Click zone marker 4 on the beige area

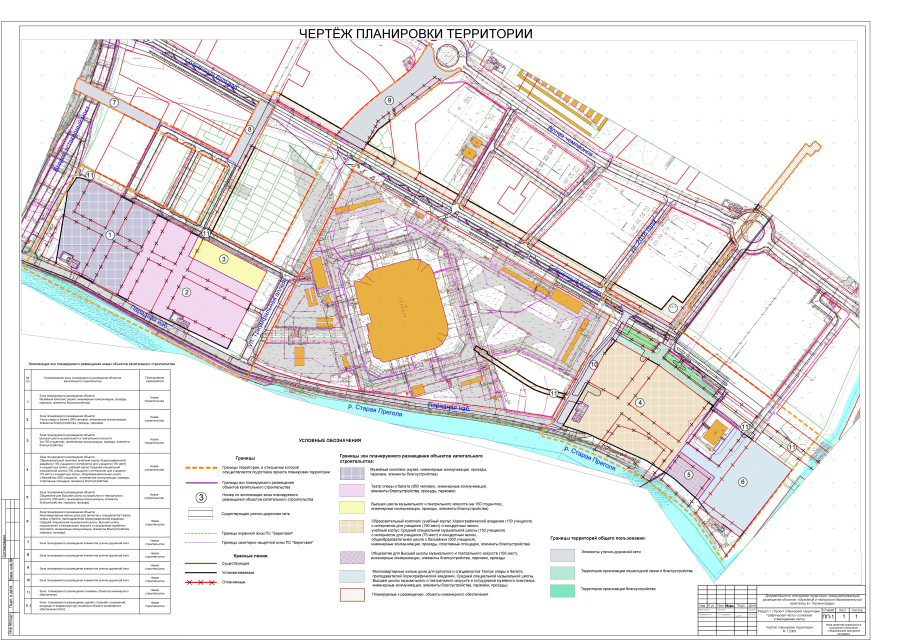640,403
